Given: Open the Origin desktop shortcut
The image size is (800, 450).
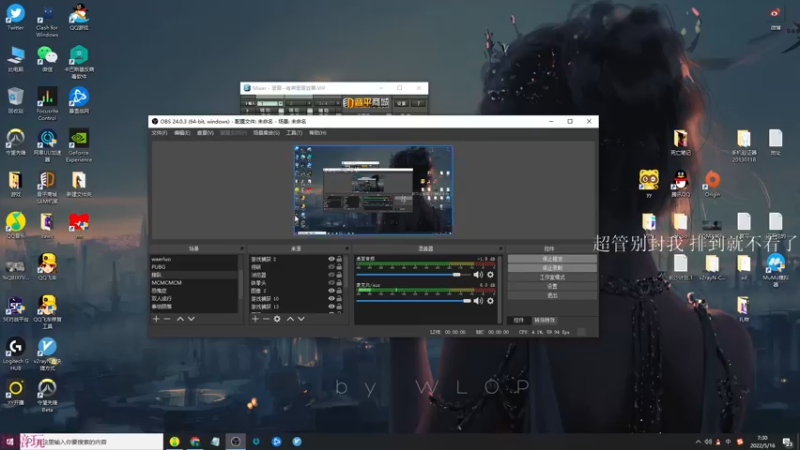Looking at the screenshot, I should click(x=712, y=184).
